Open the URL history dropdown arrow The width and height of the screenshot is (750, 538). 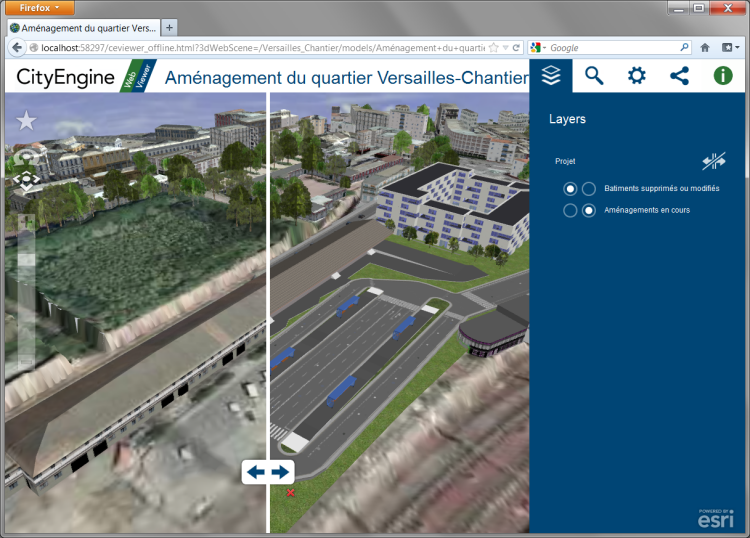coord(506,47)
